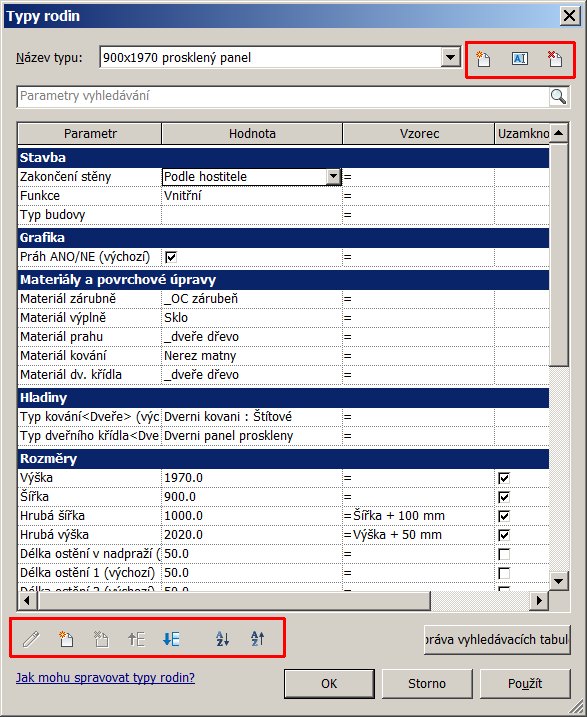Click the Typ budovy parameter row
The width and height of the screenshot is (587, 717).
tap(283, 215)
